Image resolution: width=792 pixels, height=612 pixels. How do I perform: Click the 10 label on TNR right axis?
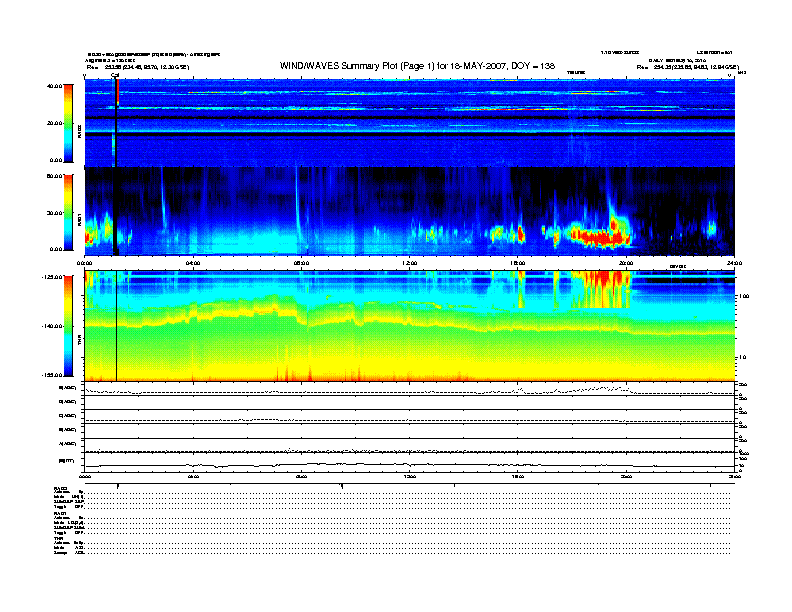[x=742, y=358]
